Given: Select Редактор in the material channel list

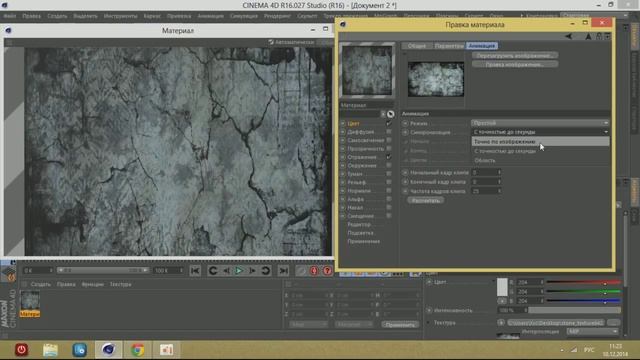Looking at the screenshot, I should [359, 224].
